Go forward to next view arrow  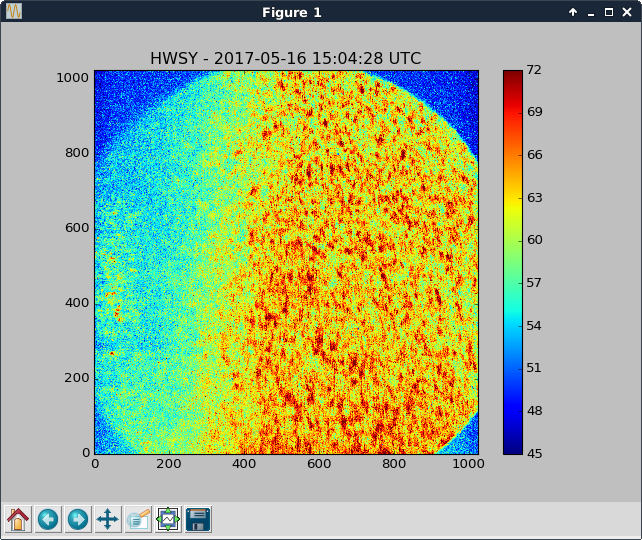coord(78,519)
